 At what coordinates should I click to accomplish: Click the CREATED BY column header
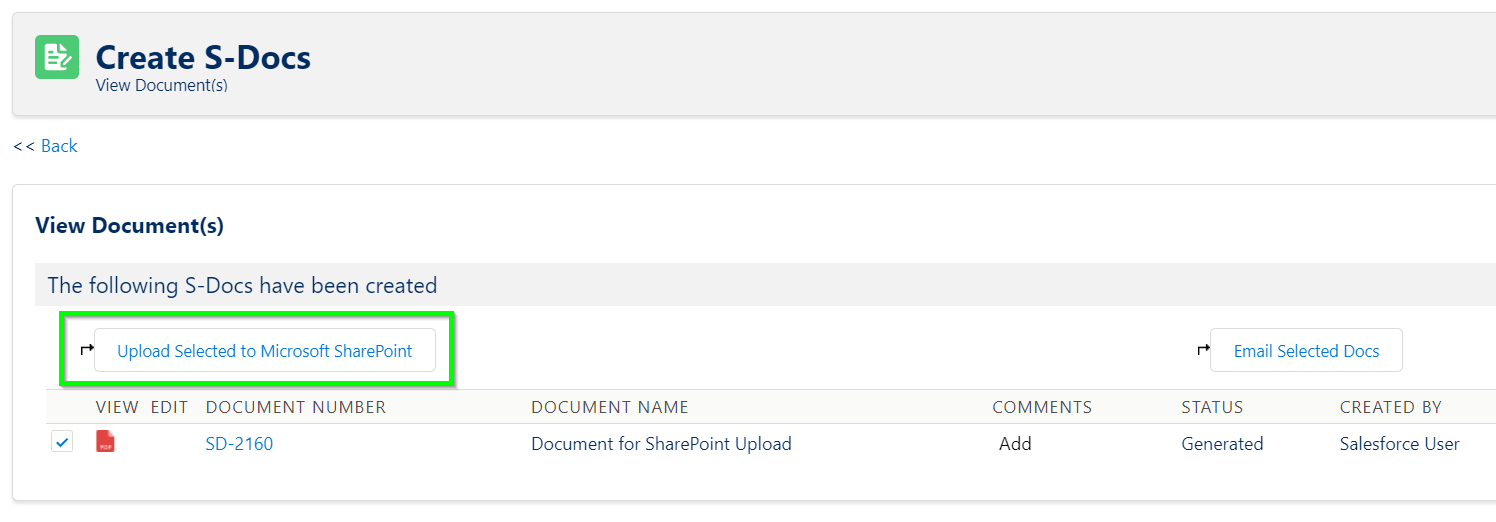coord(1391,407)
